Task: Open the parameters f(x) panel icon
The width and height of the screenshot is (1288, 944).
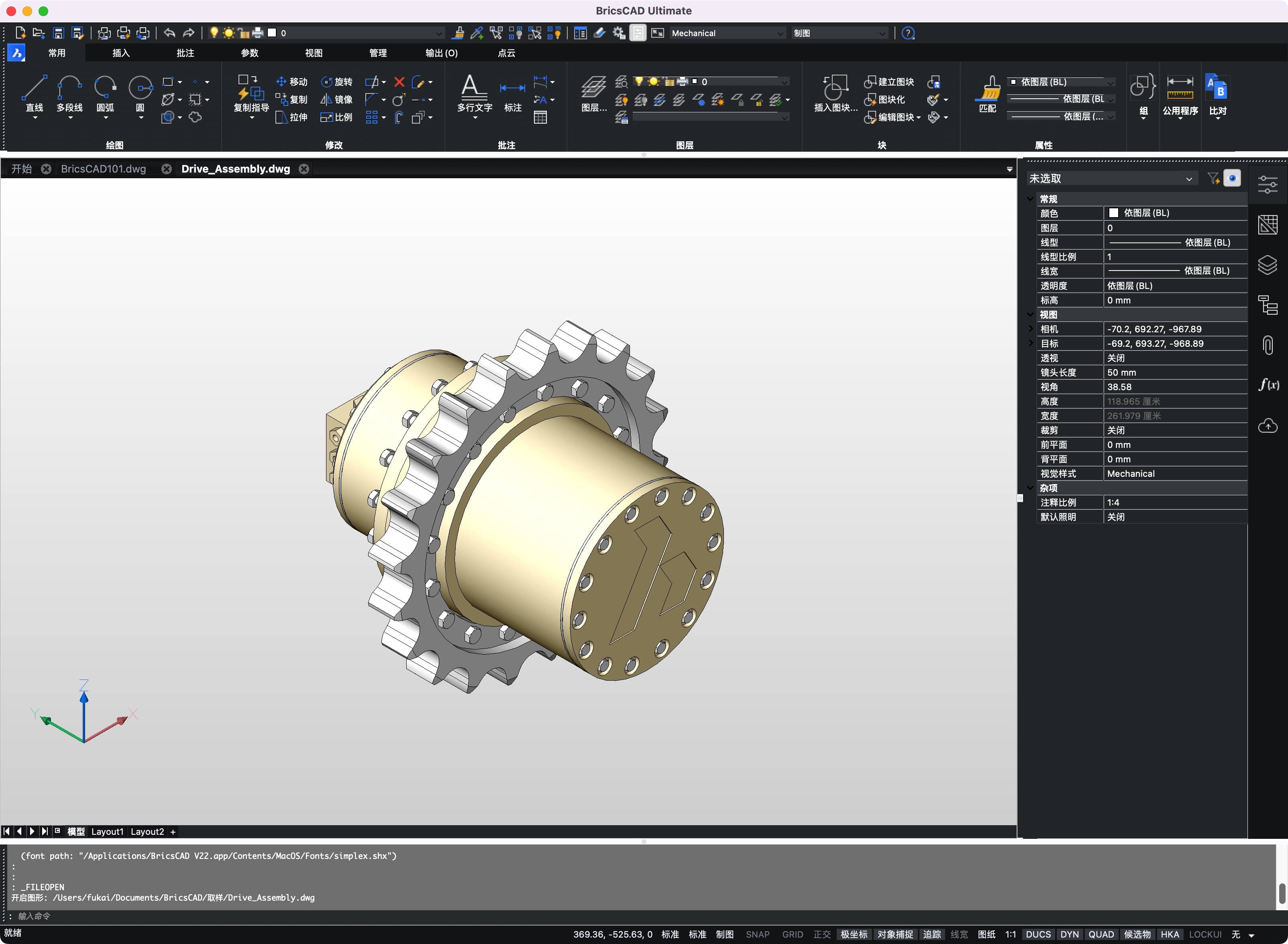Action: [x=1268, y=385]
